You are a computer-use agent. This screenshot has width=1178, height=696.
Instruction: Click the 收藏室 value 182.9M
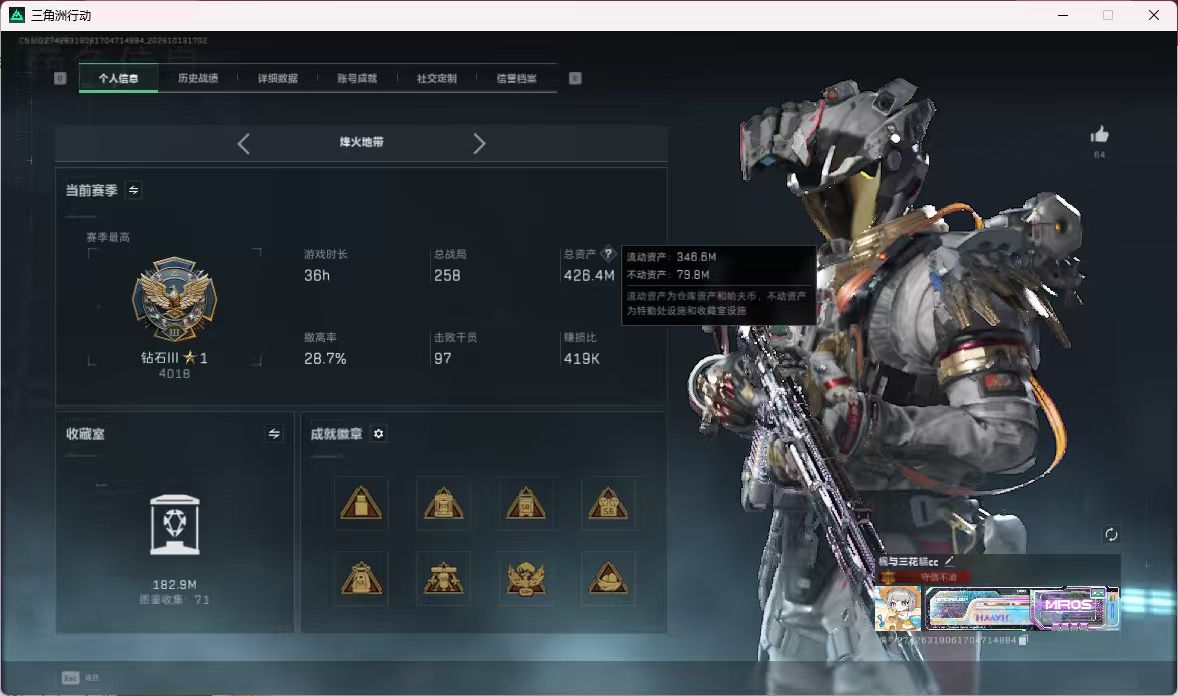pyautogui.click(x=175, y=585)
